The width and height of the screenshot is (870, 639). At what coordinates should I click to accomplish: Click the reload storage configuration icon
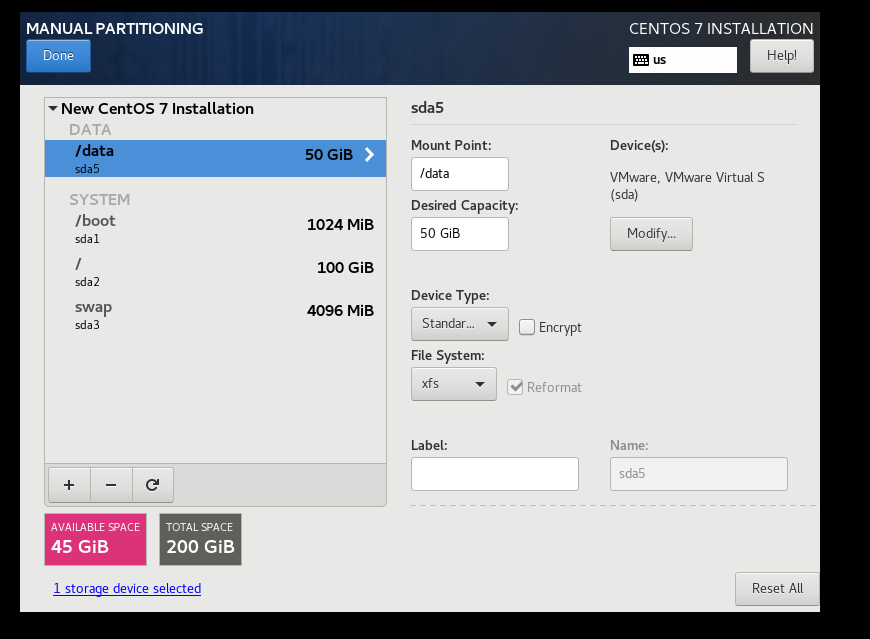pos(153,485)
